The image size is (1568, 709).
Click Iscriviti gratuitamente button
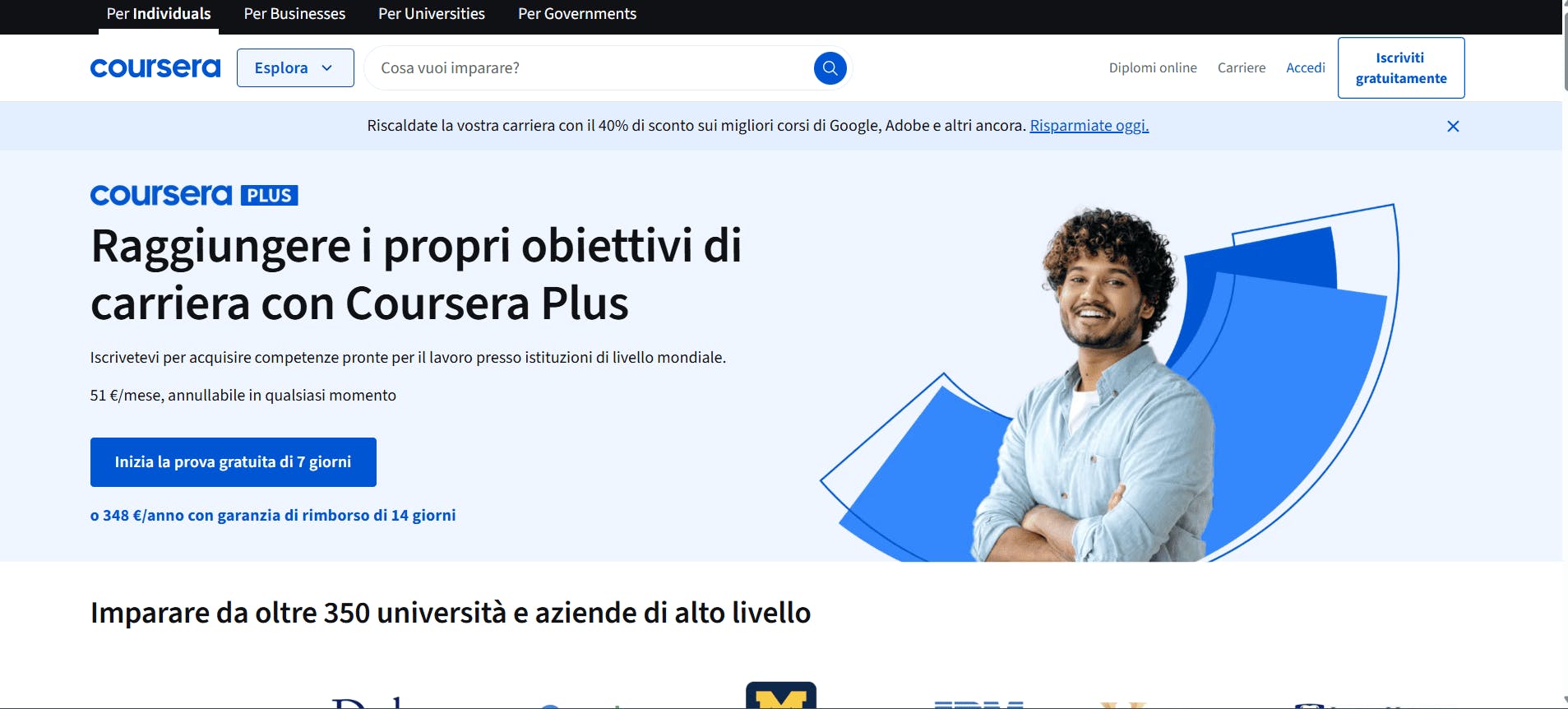[1401, 68]
